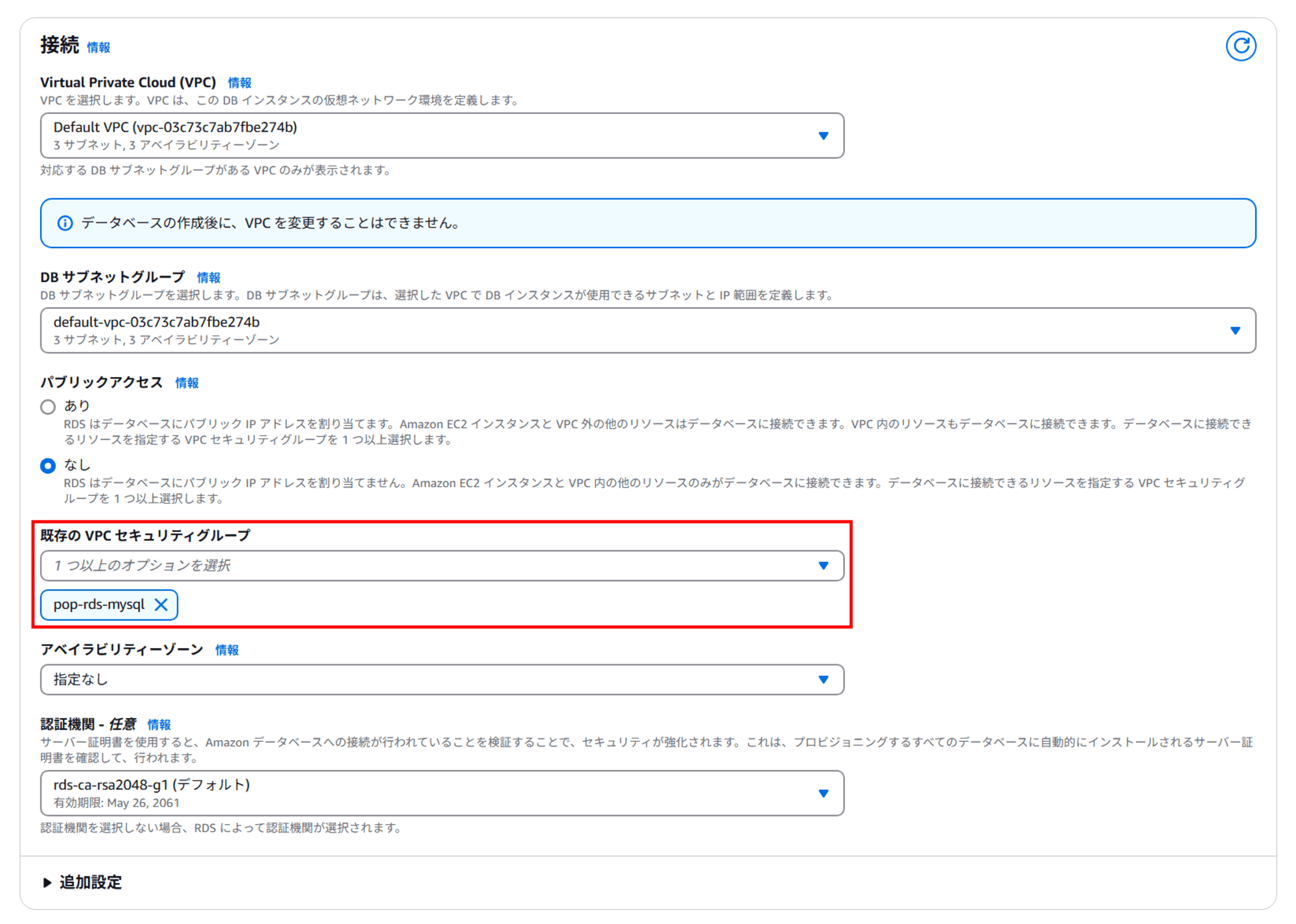This screenshot has height=924, width=1296.
Task: Click the refresh icon for the 接続 section
Action: click(1240, 46)
